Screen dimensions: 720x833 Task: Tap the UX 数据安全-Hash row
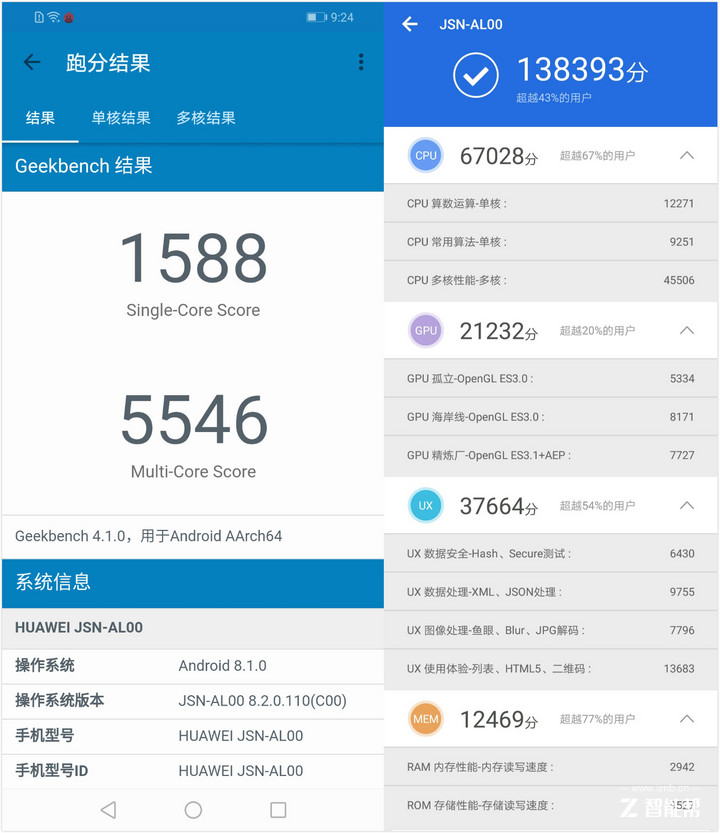550,554
